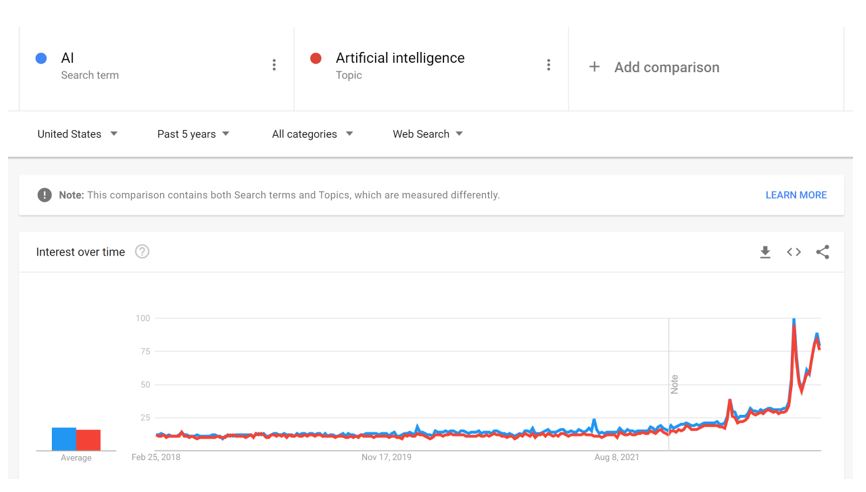Open the Artificial intelligence topic options menu
Viewport: 866px width, 492px height.
click(x=548, y=65)
